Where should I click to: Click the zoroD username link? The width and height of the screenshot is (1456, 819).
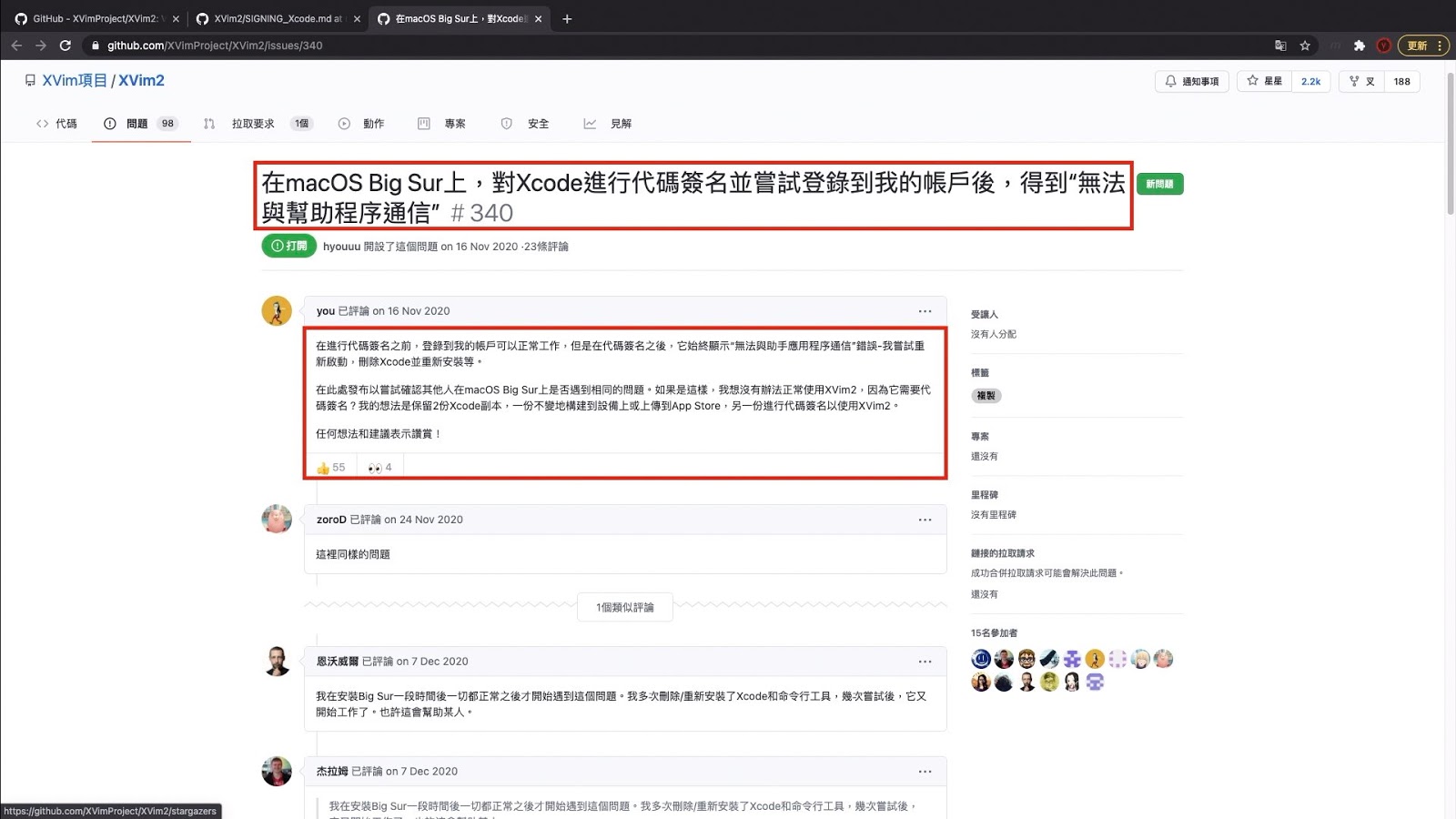pos(331,520)
